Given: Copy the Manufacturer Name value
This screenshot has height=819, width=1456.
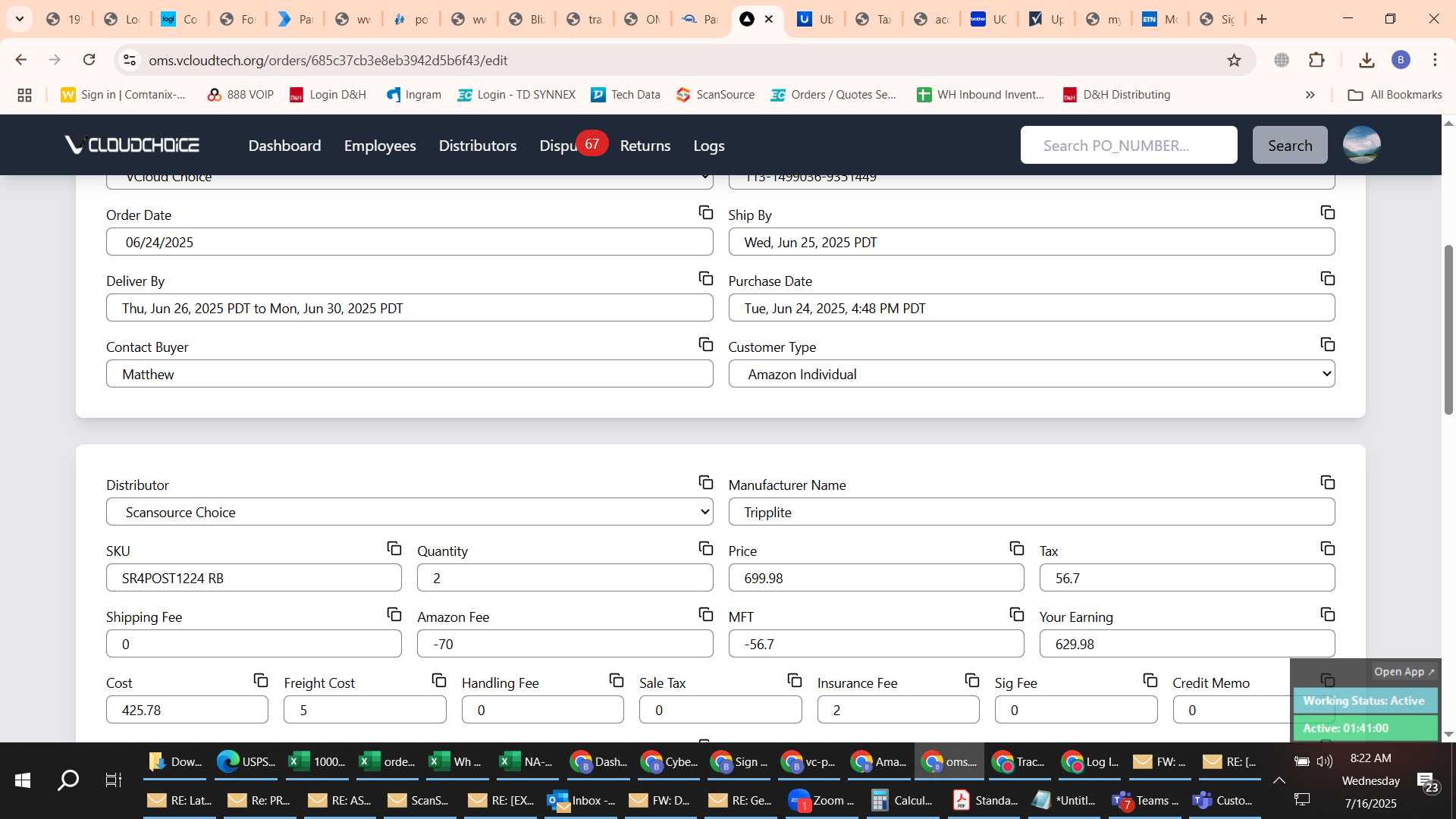Looking at the screenshot, I should tap(1328, 482).
